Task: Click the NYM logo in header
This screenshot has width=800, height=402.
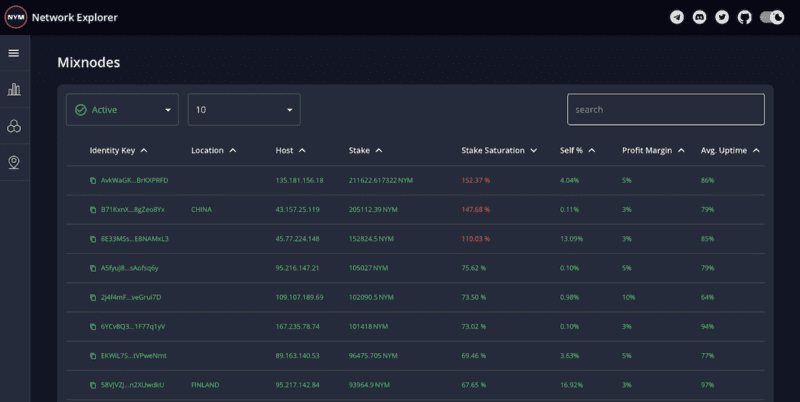Action: pos(16,17)
